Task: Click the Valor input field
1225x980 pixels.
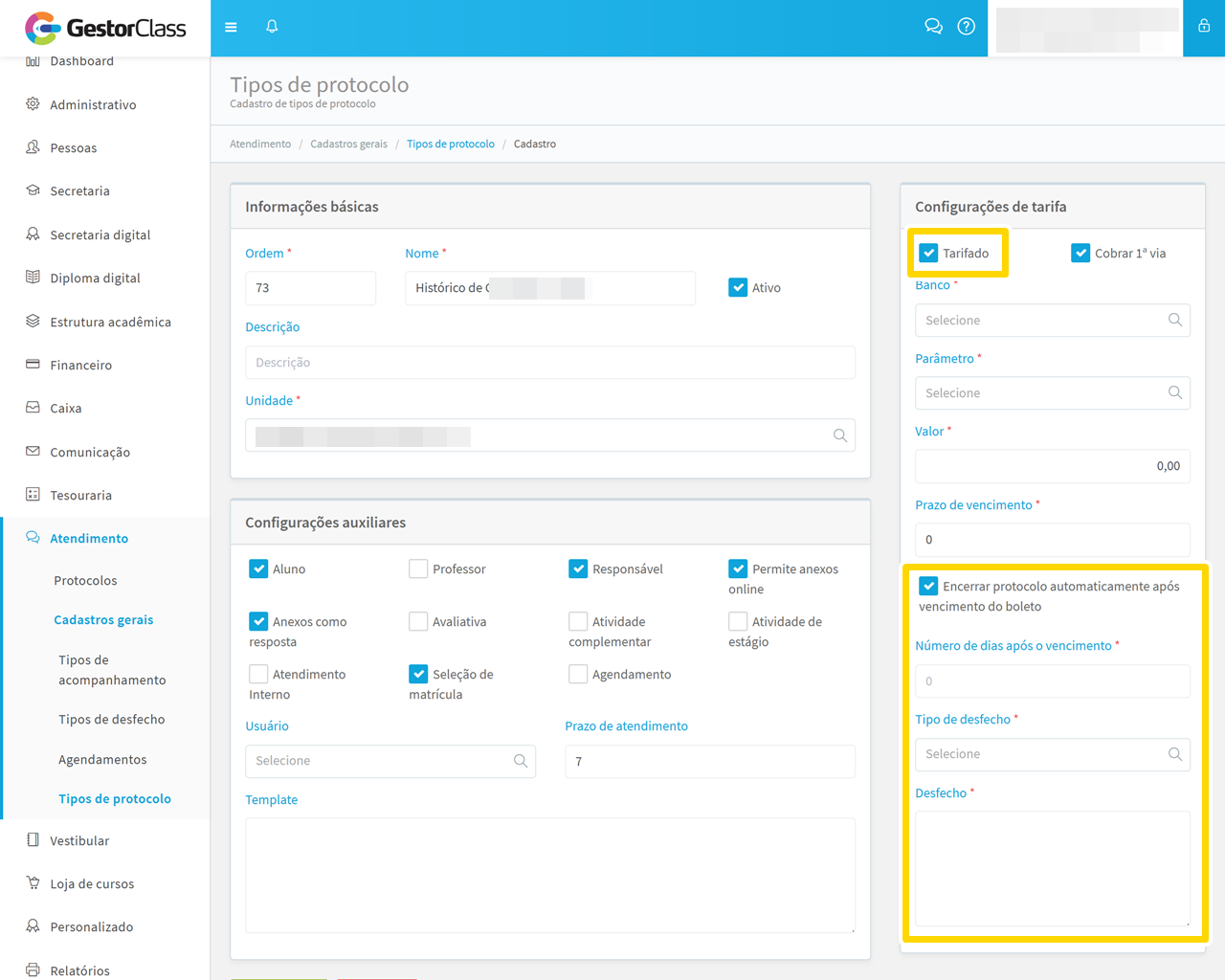Action: tap(1052, 466)
